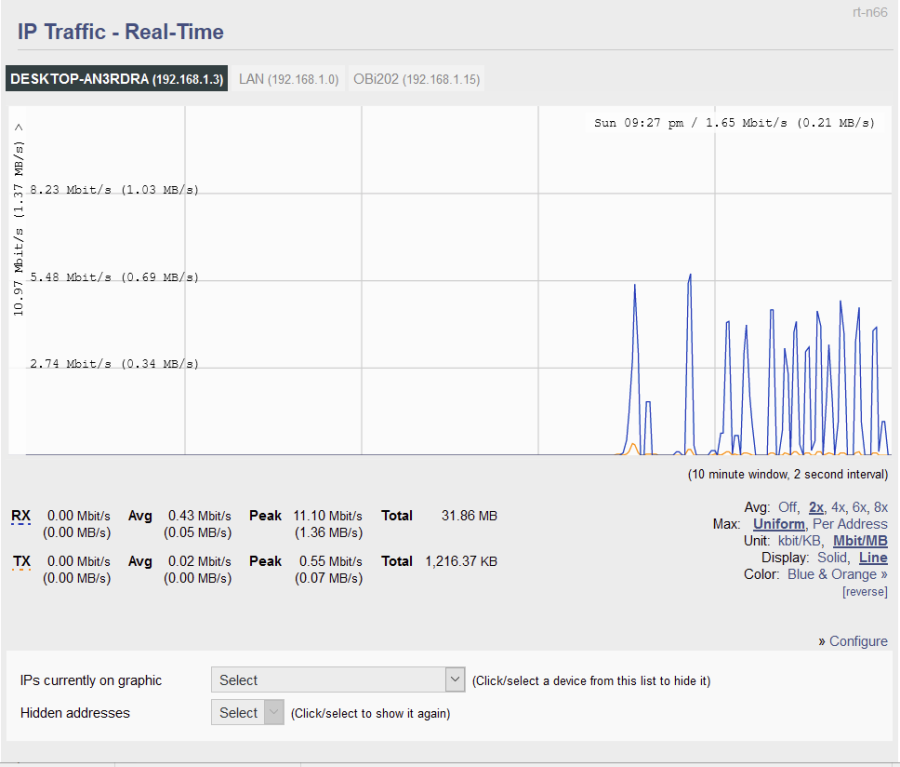Image resolution: width=900 pixels, height=767 pixels.
Task: Open the Hidden addresses Select dropdown
Action: tap(248, 713)
